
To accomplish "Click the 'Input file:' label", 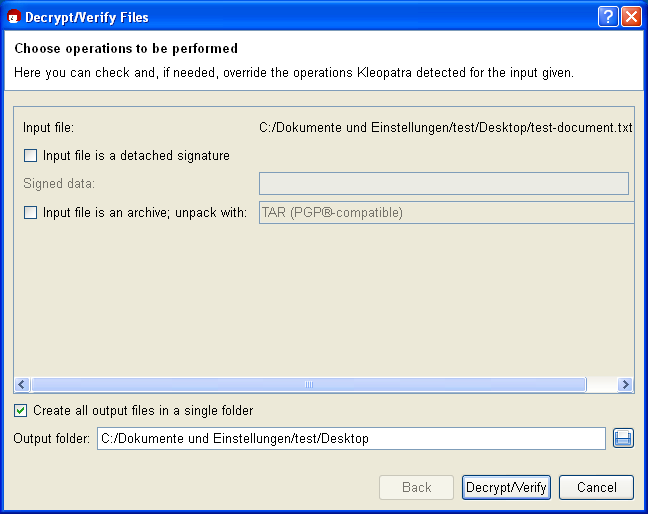I will coord(48,128).
